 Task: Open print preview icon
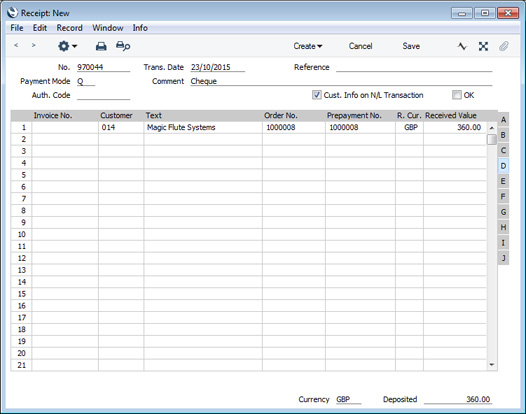tap(123, 46)
